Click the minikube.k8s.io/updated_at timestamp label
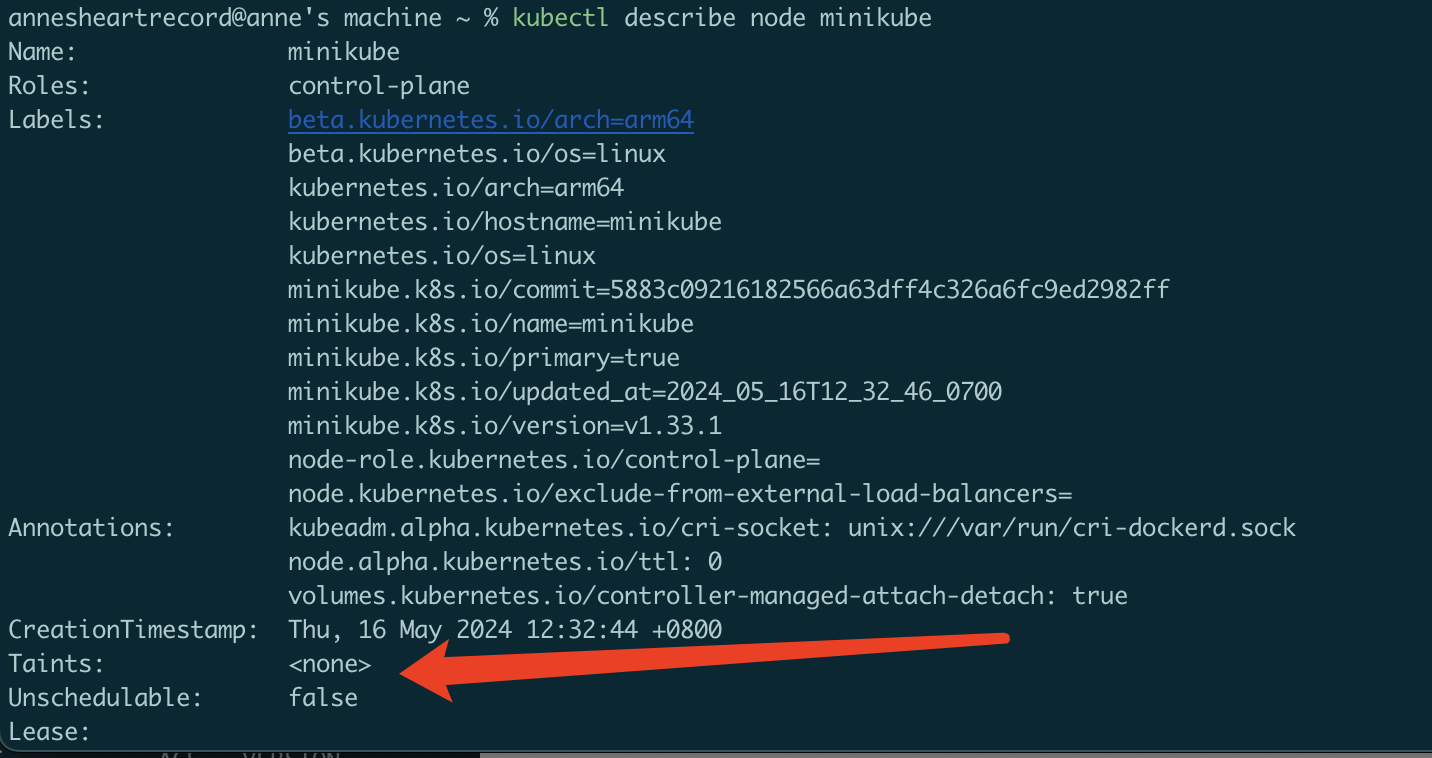1432x758 pixels. [644, 392]
